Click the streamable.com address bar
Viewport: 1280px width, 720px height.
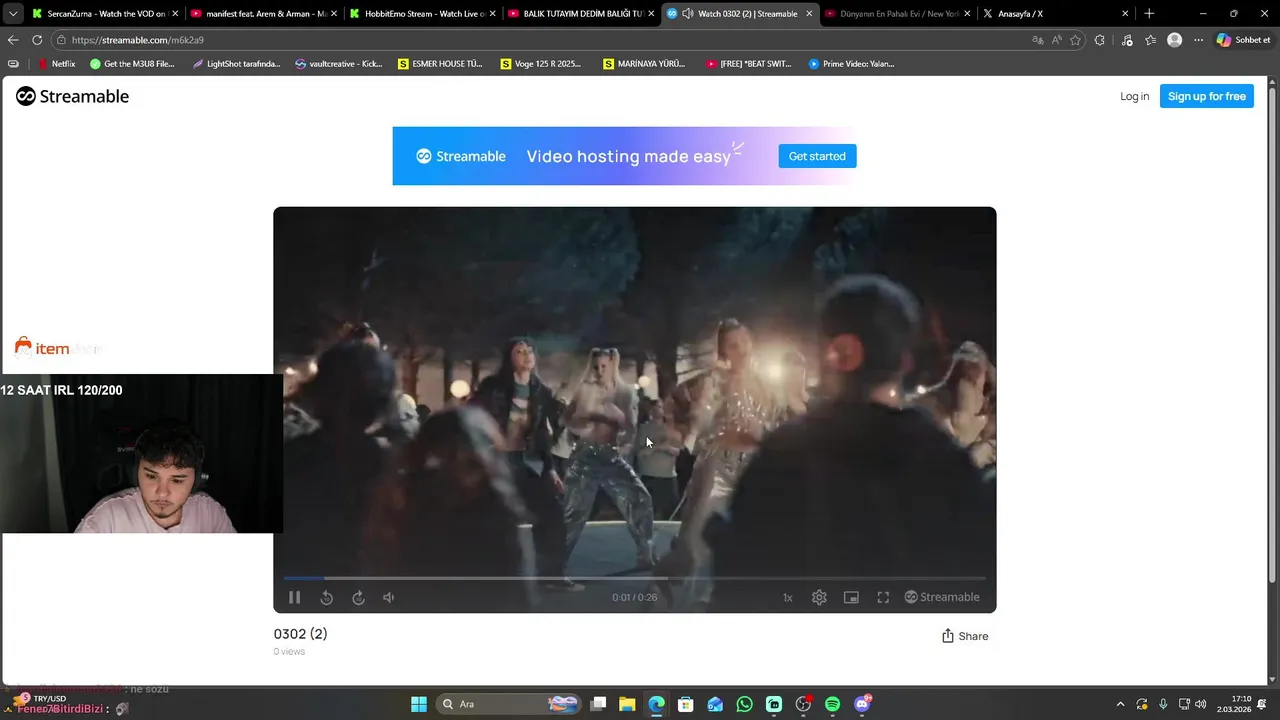point(540,40)
